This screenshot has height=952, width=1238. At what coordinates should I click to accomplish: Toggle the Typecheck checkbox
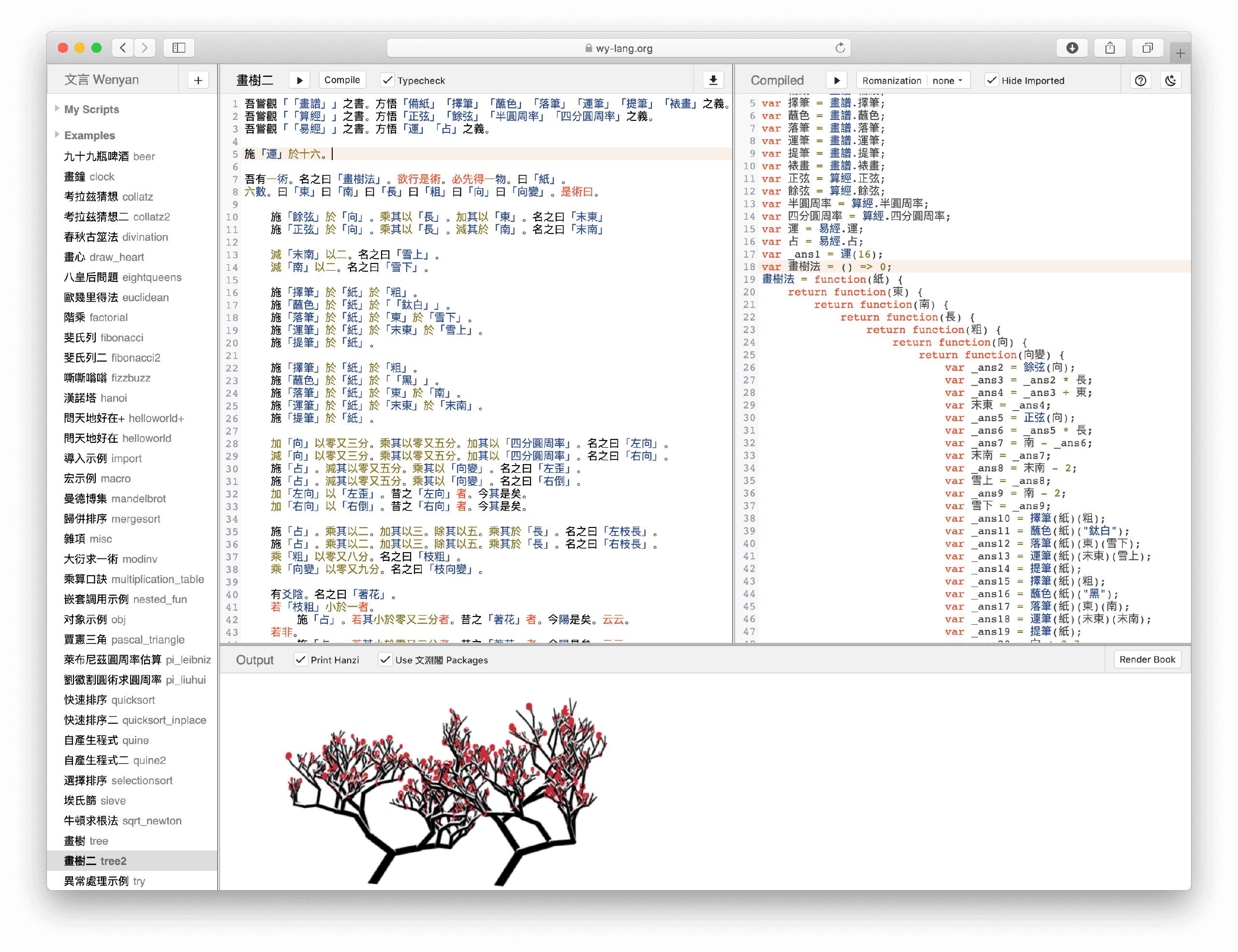pos(387,80)
